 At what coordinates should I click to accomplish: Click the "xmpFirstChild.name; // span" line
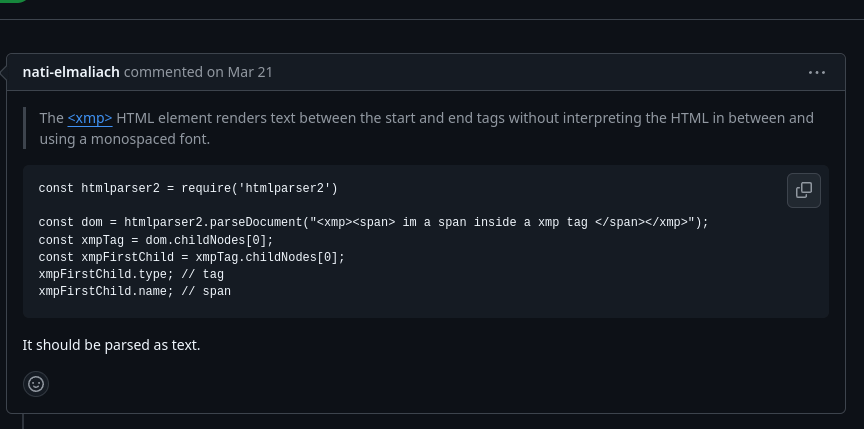pyautogui.click(x=134, y=291)
